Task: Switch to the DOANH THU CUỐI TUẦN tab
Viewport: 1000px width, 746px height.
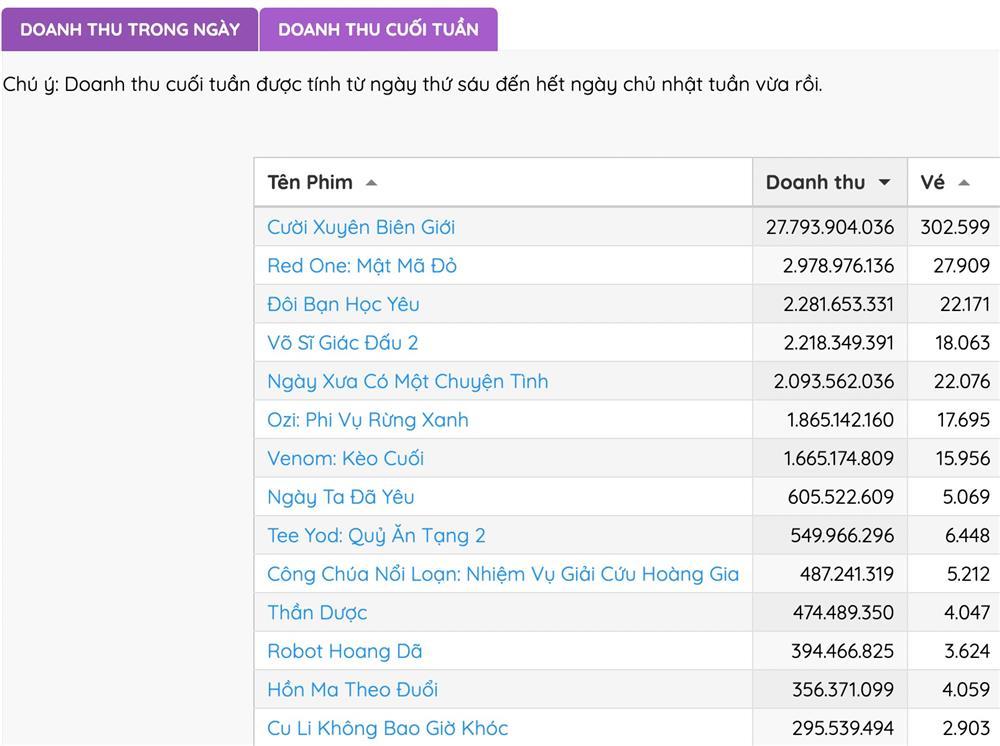Action: (378, 30)
